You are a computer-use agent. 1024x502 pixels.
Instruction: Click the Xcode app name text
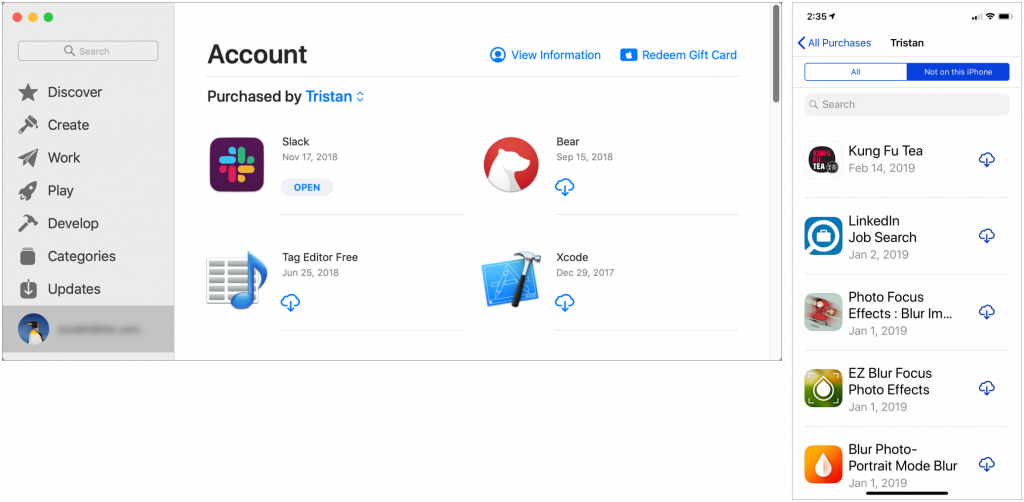click(572, 257)
